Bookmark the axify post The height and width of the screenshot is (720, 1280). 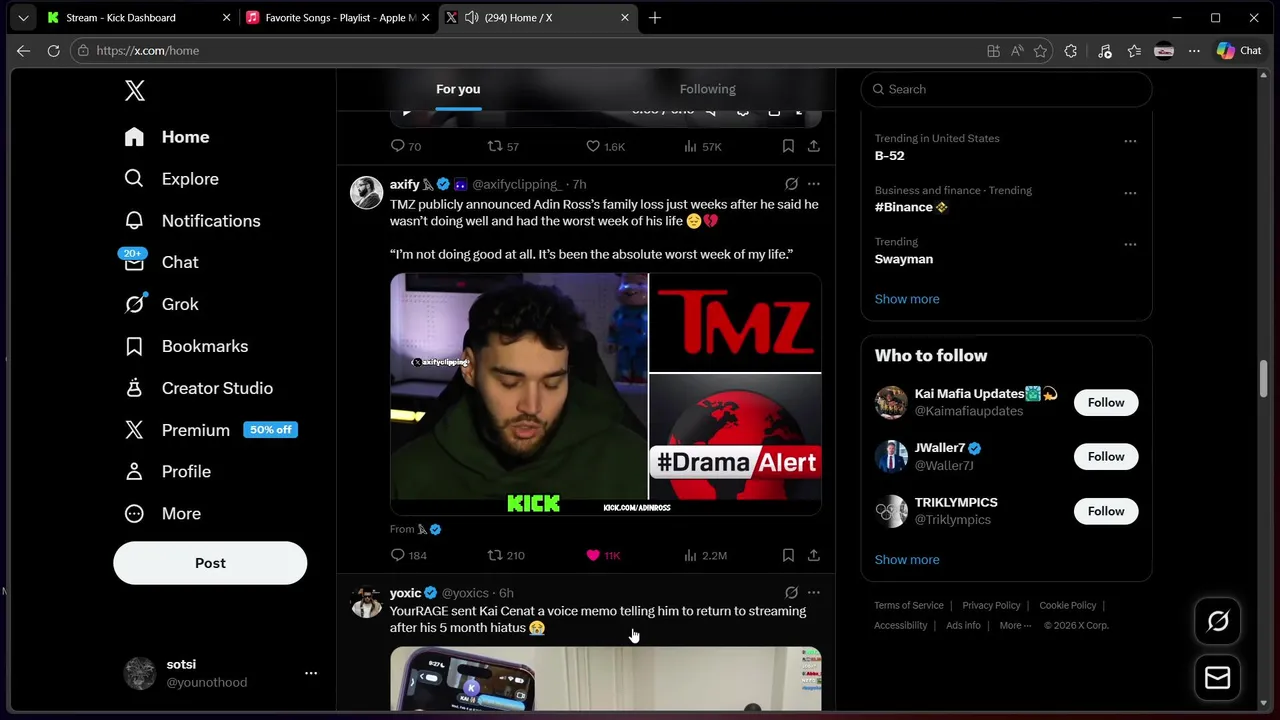point(788,555)
